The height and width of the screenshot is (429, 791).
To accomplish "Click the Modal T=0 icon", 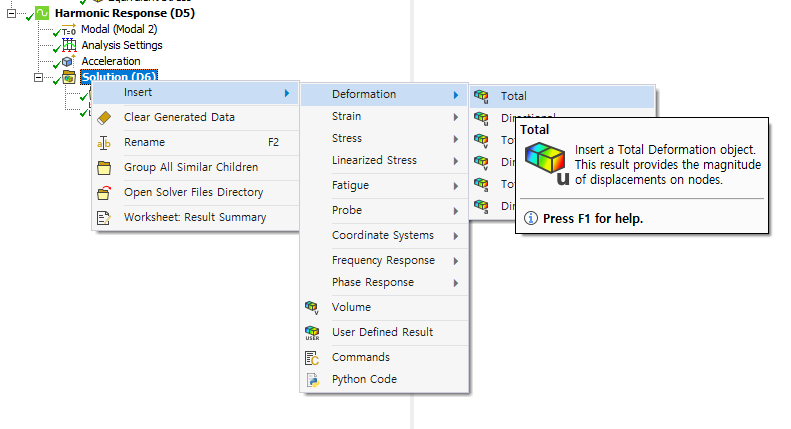I will [x=69, y=29].
